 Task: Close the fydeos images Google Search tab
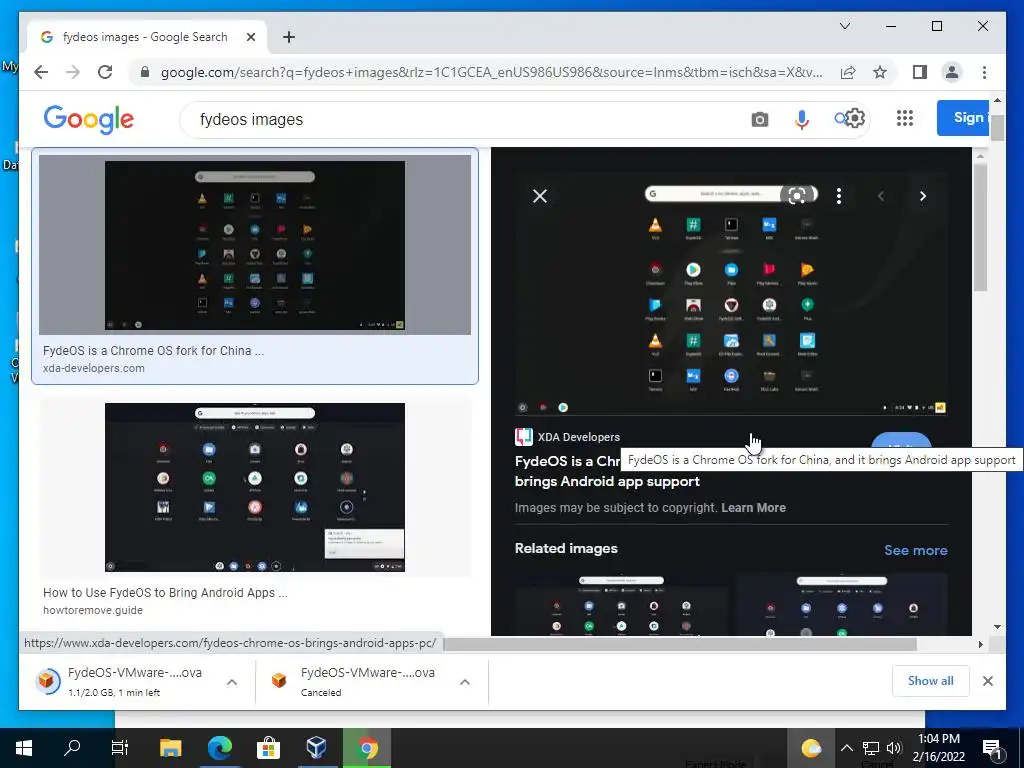[251, 37]
